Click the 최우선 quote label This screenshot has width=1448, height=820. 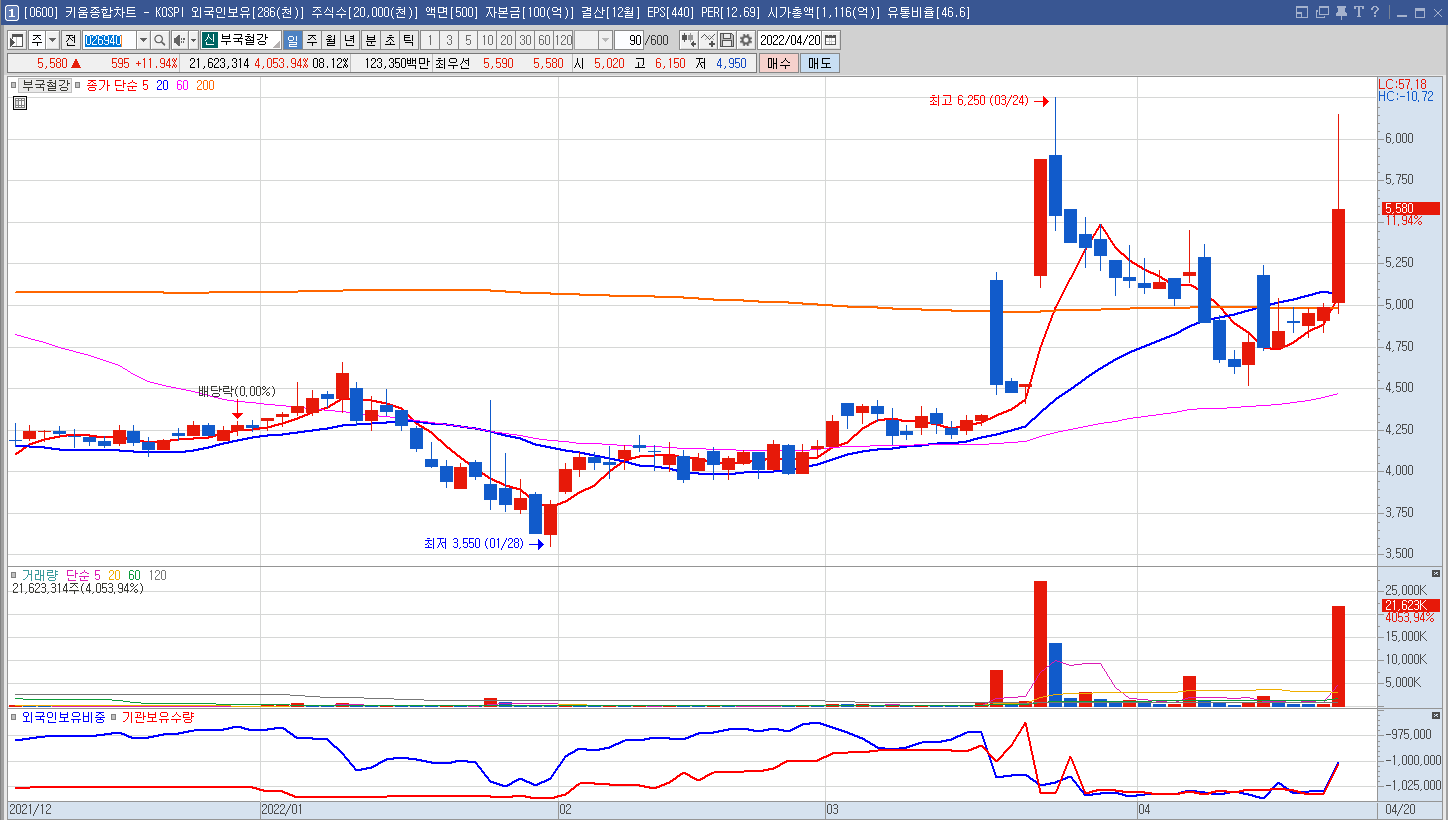click(452, 63)
